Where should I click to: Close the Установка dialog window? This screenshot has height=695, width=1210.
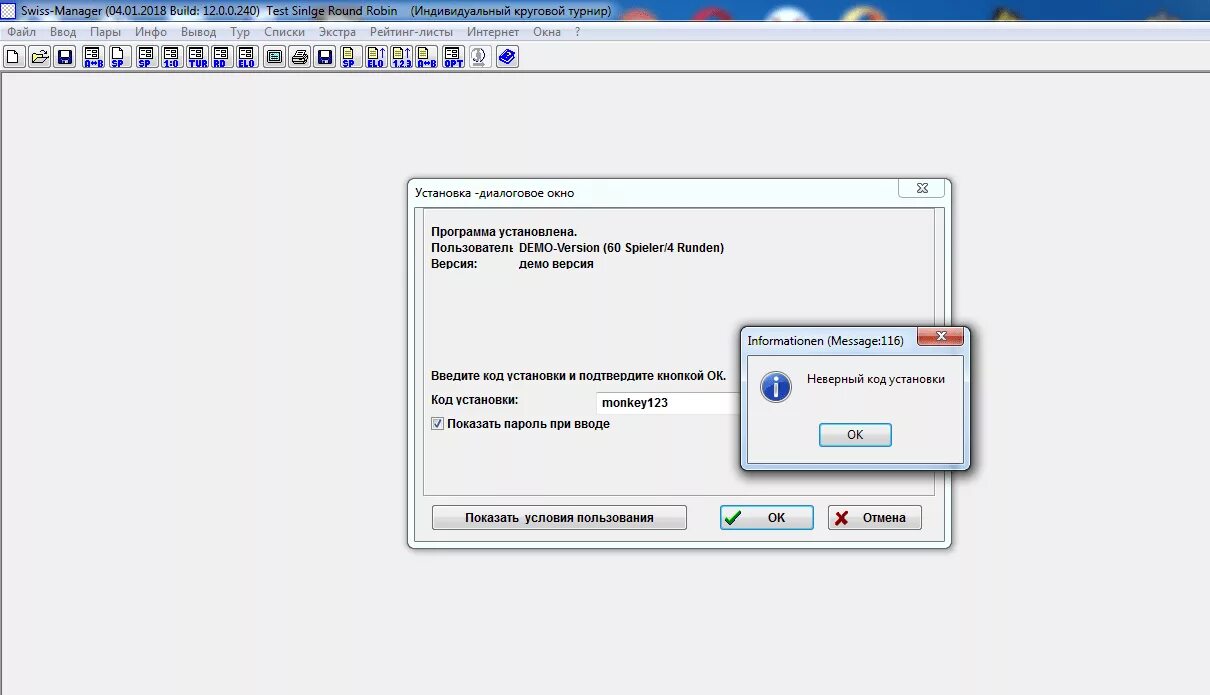pos(921,188)
